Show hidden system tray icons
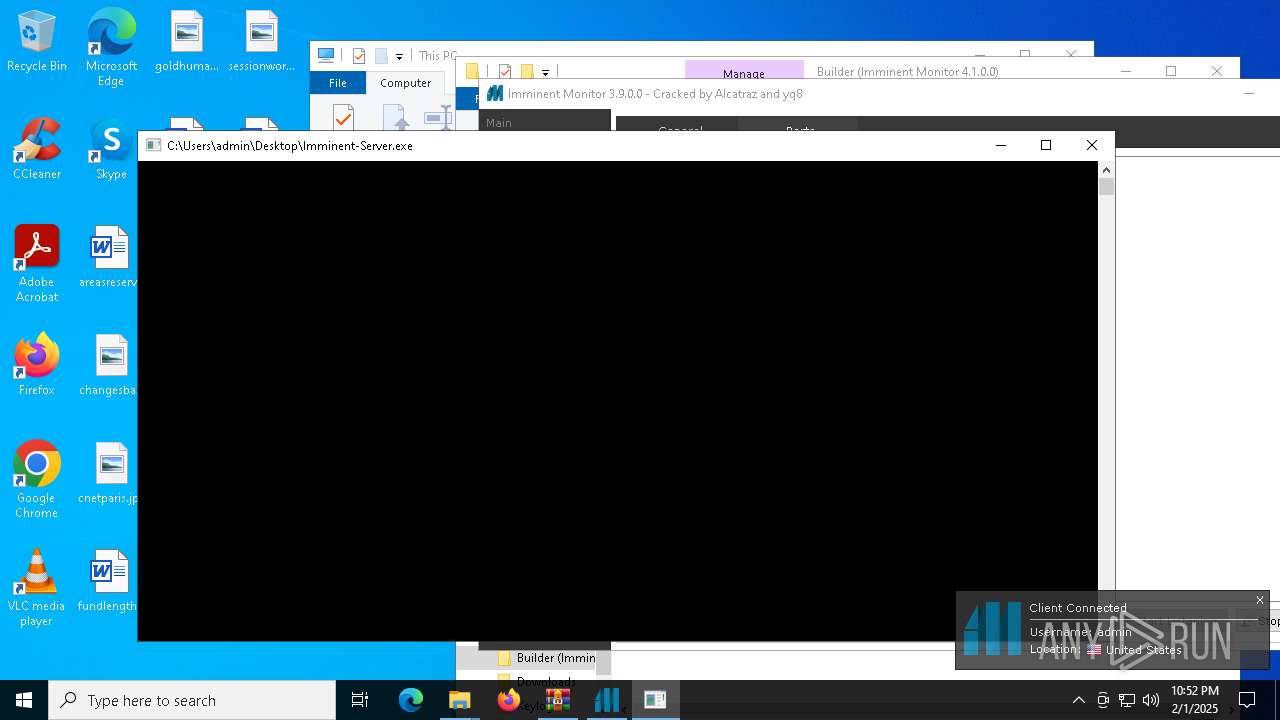The width and height of the screenshot is (1280, 720). pyautogui.click(x=1078, y=700)
